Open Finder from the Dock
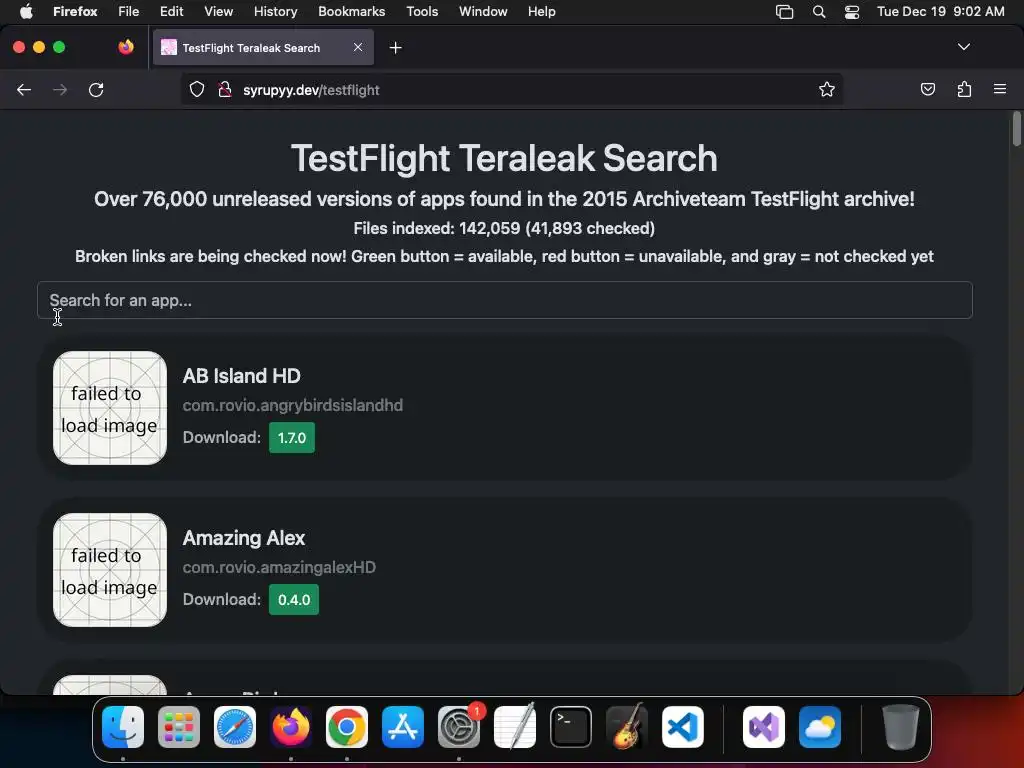1024x768 pixels. coord(123,727)
